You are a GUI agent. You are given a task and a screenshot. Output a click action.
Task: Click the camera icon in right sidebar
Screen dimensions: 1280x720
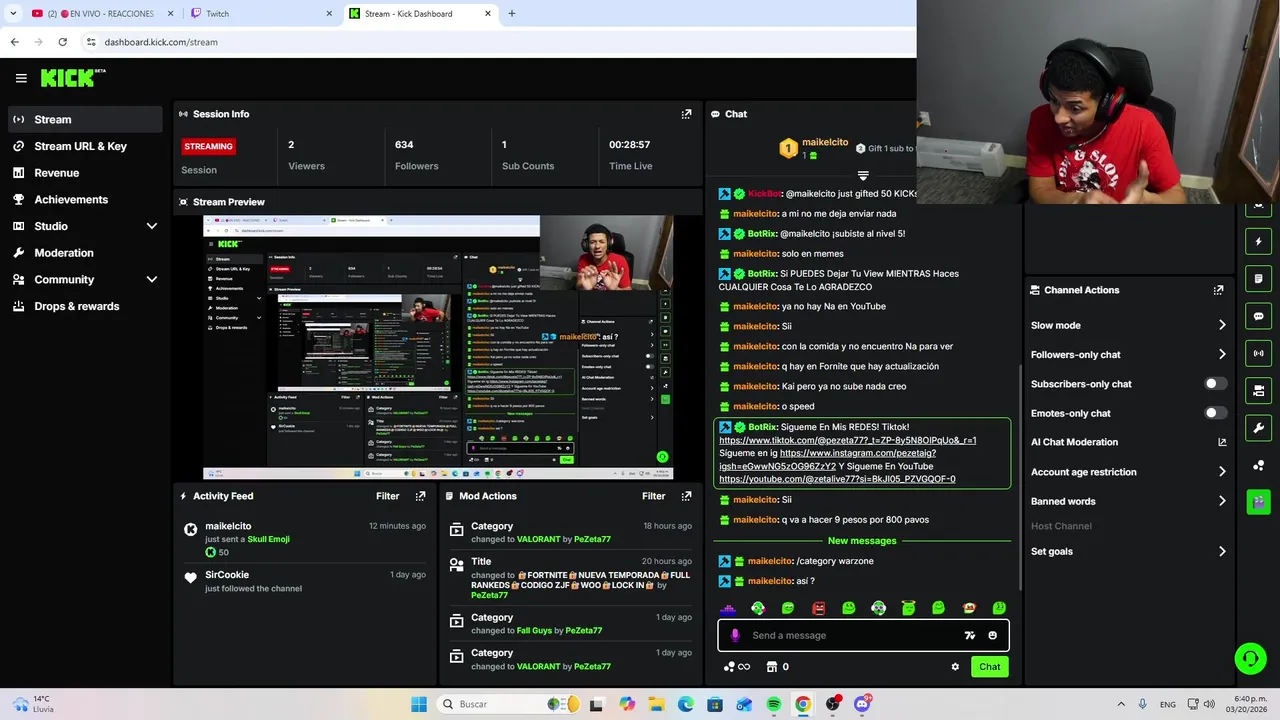coord(1258,390)
